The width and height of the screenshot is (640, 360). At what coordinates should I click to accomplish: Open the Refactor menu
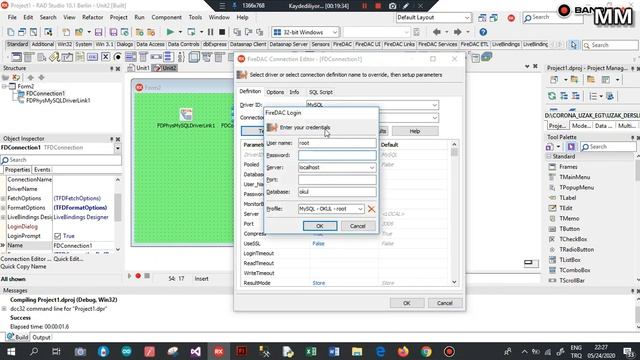pos(93,18)
